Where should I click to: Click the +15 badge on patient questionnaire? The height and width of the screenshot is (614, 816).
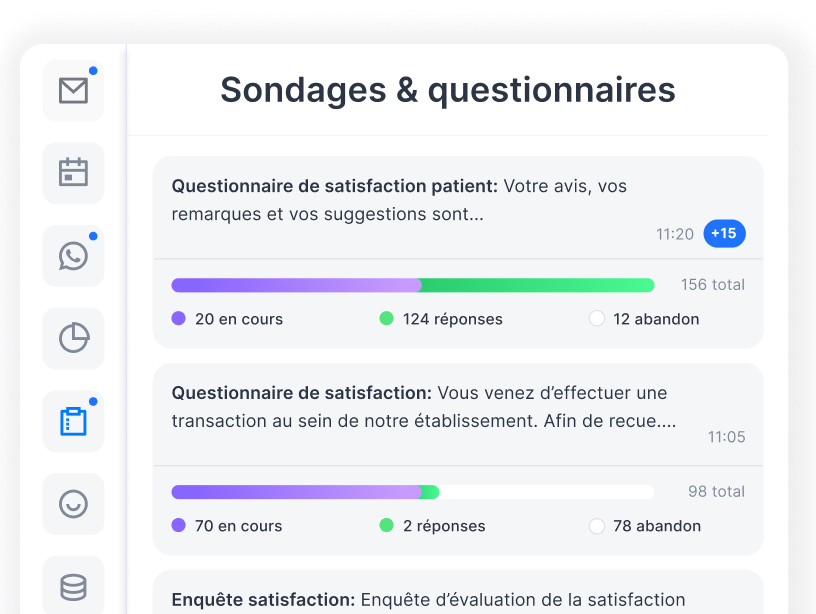coord(724,234)
